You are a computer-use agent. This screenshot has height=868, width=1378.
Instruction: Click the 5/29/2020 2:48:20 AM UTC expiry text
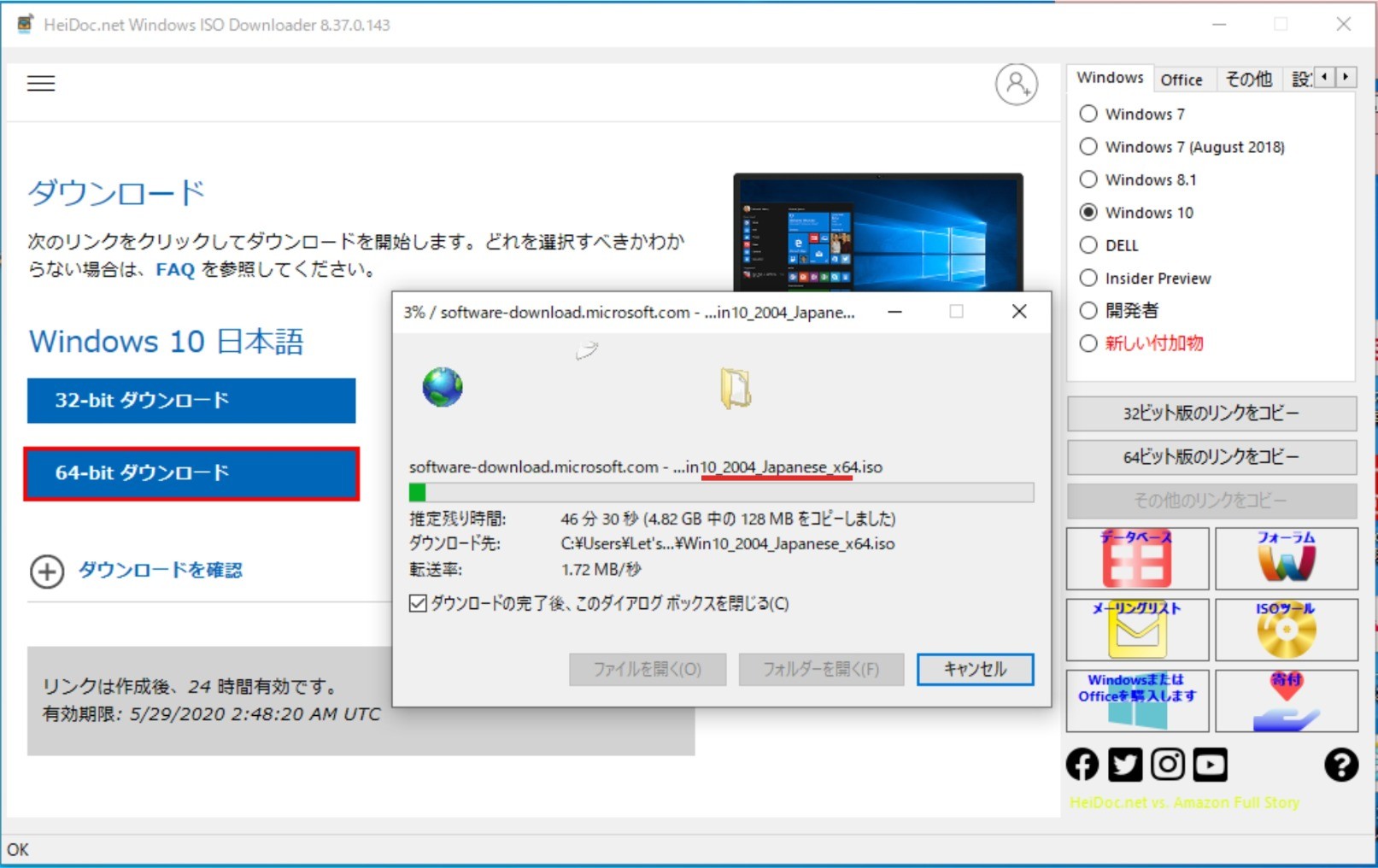pos(255,714)
